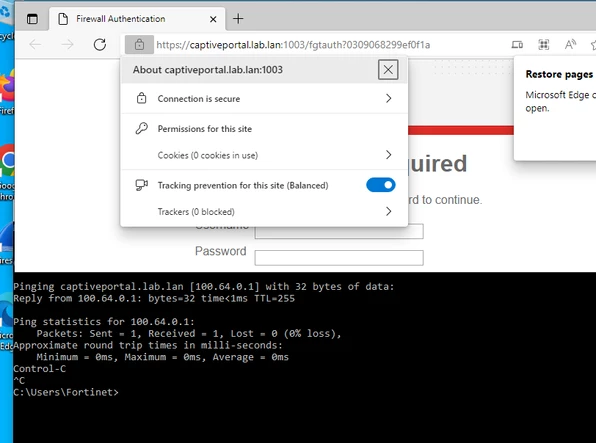
Task: Click the tab actions menu icon
Action: (x=32, y=19)
